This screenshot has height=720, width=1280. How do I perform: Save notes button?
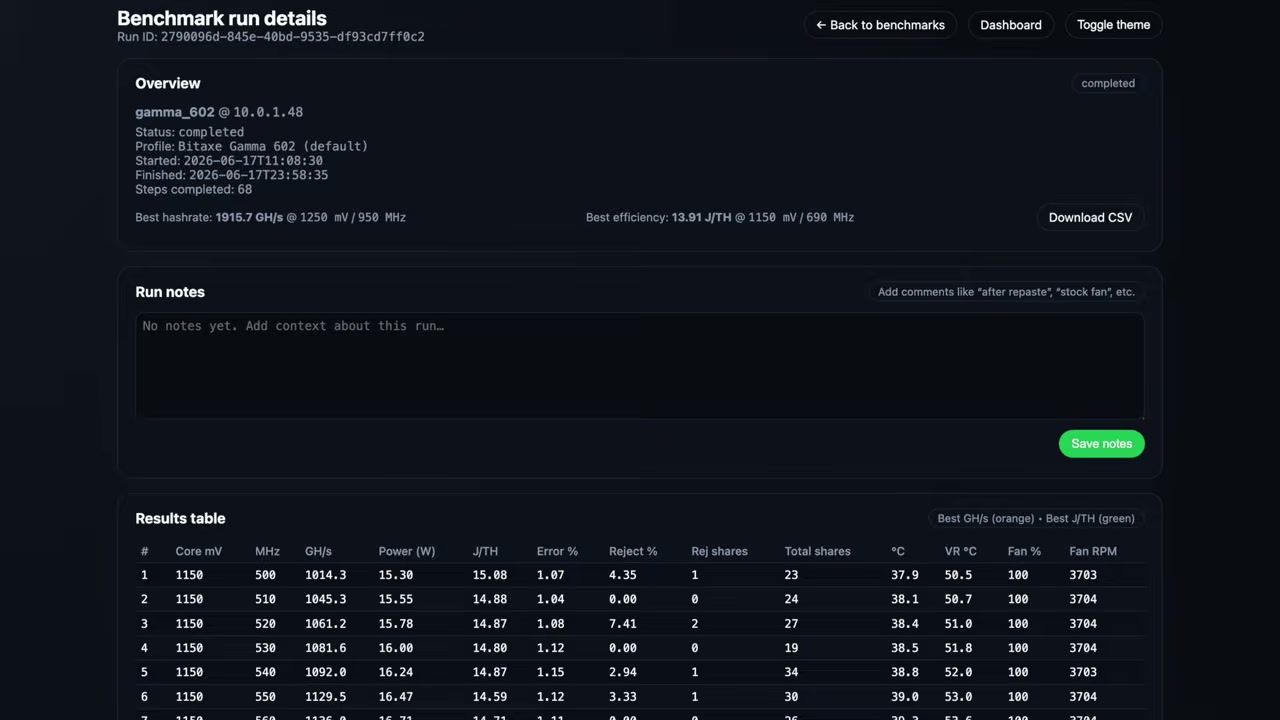click(1101, 444)
